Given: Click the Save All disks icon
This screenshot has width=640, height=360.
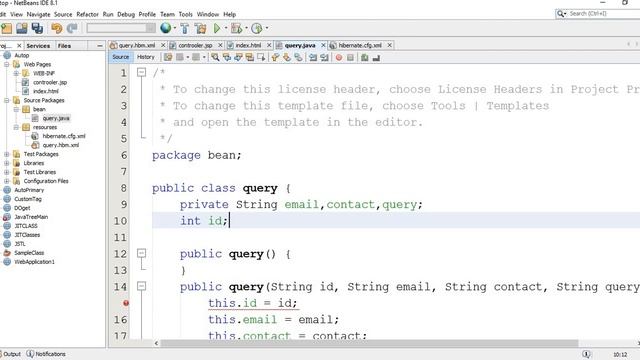Looking at the screenshot, I should point(37,28).
